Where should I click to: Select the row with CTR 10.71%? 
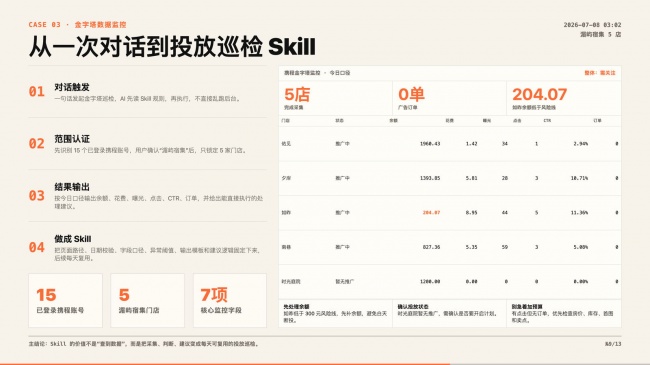(450, 178)
